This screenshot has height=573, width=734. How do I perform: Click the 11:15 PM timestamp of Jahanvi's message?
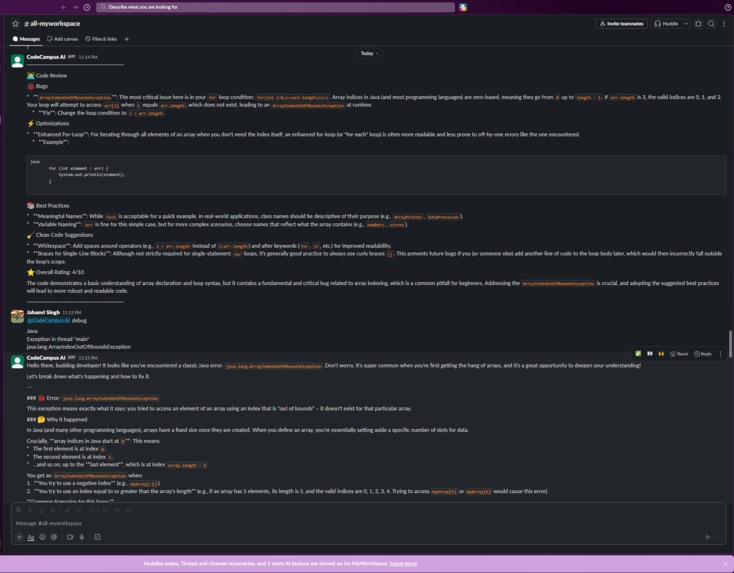(72, 312)
